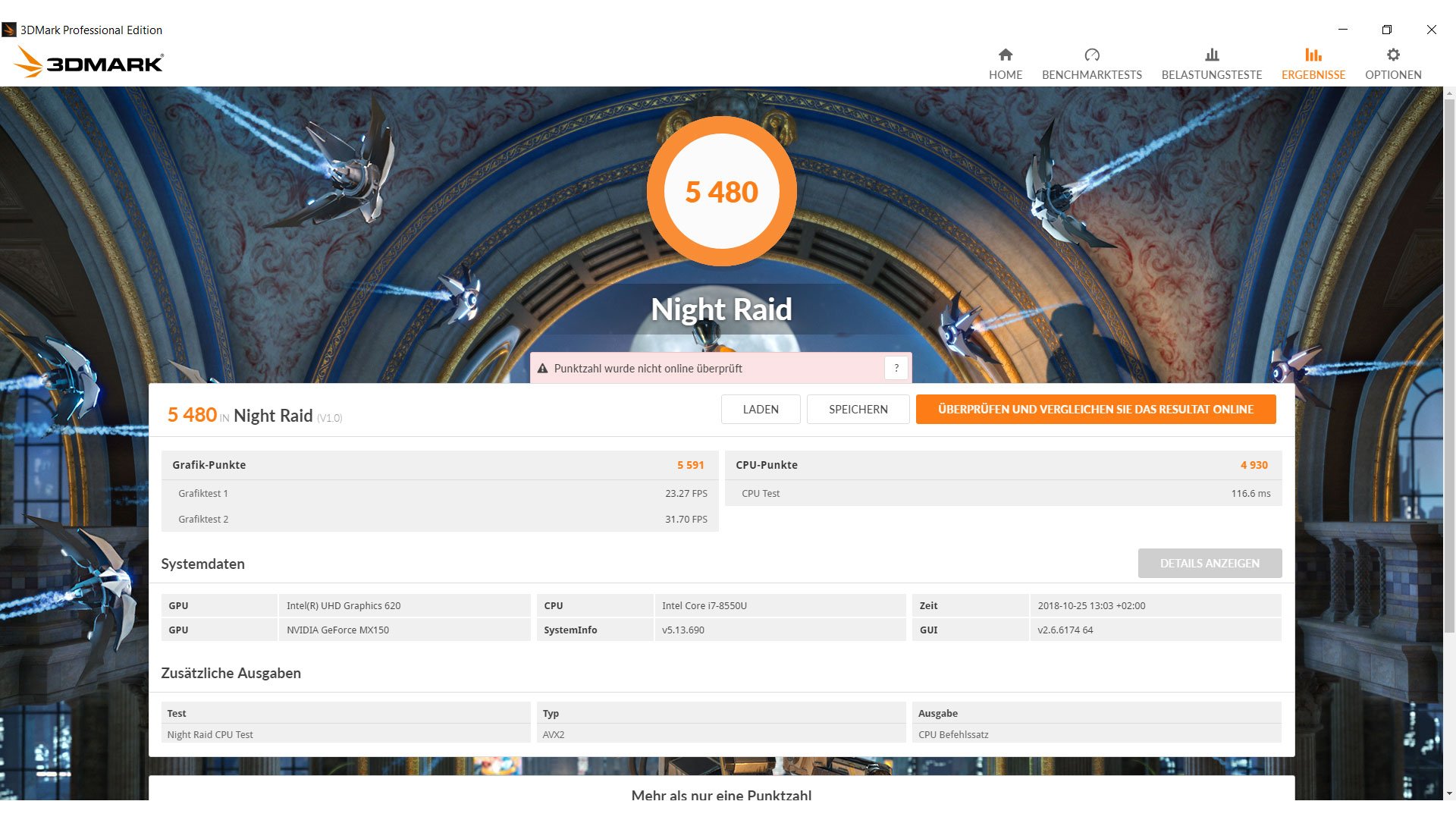Click the Belastungsteste bar-chart icon

(x=1212, y=55)
